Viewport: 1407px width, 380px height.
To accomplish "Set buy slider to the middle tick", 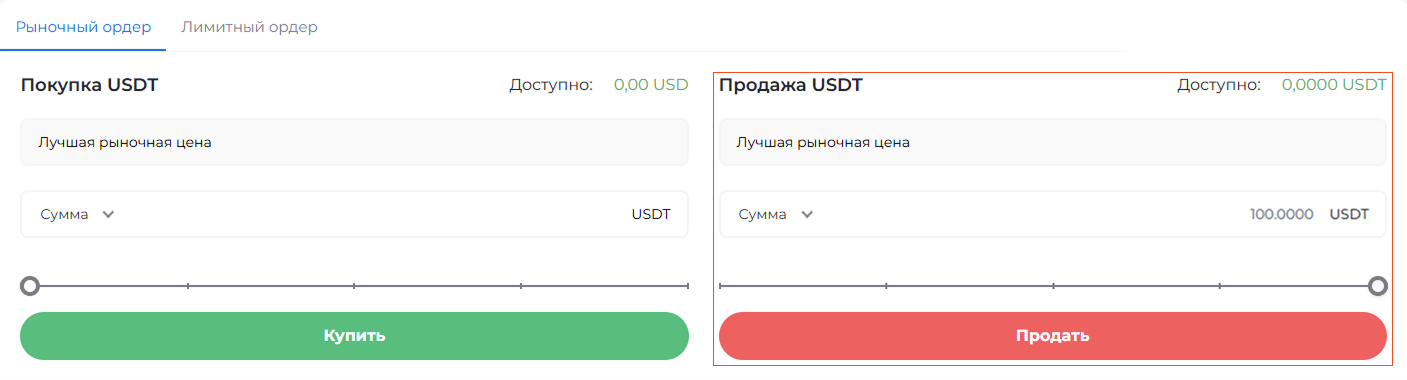I will coord(354,287).
